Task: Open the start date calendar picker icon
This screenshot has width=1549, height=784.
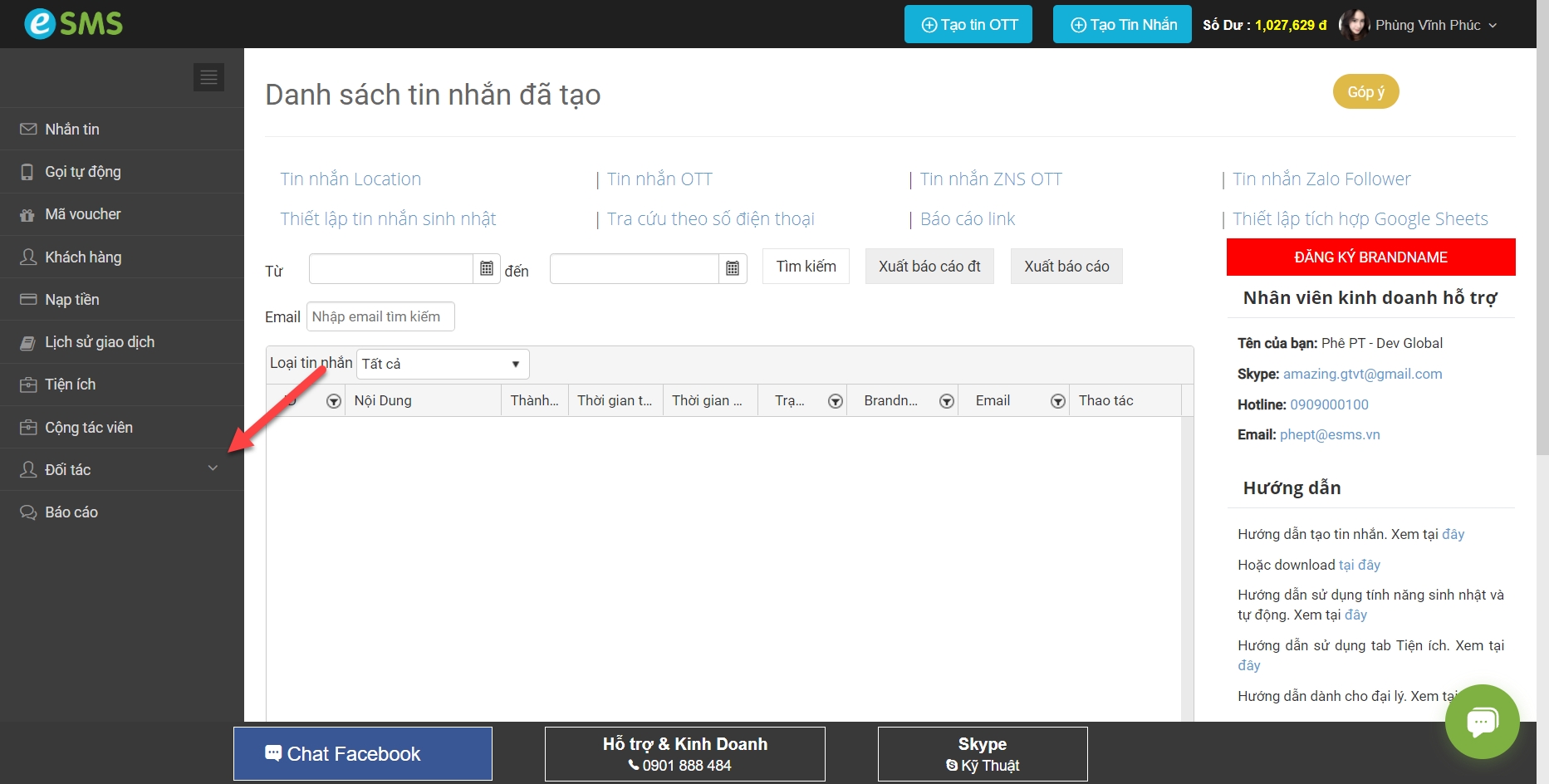Action: [x=487, y=268]
